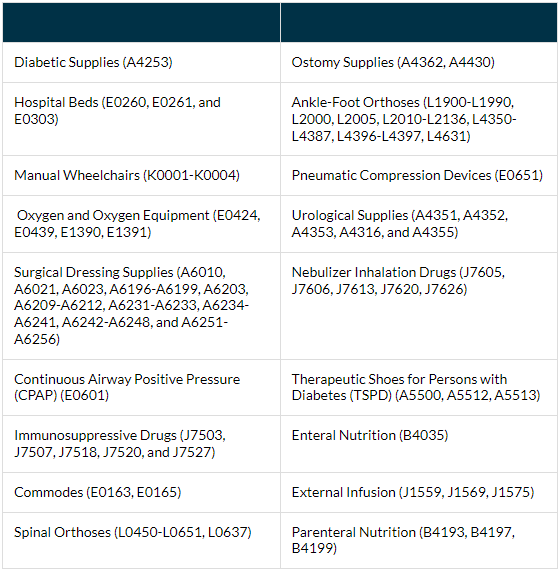Select the Ankle-Foot Orthoses cell
Viewport: 560px width, 572px height.
tap(419, 119)
